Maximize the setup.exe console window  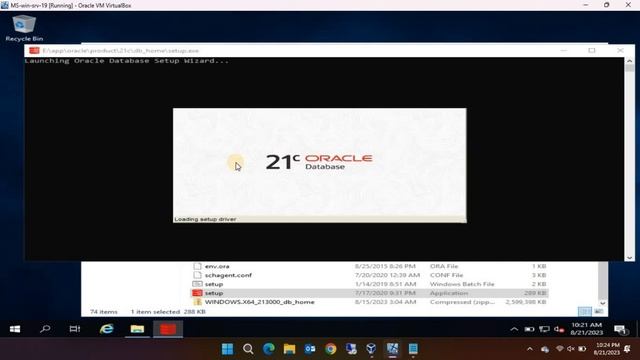(592, 51)
